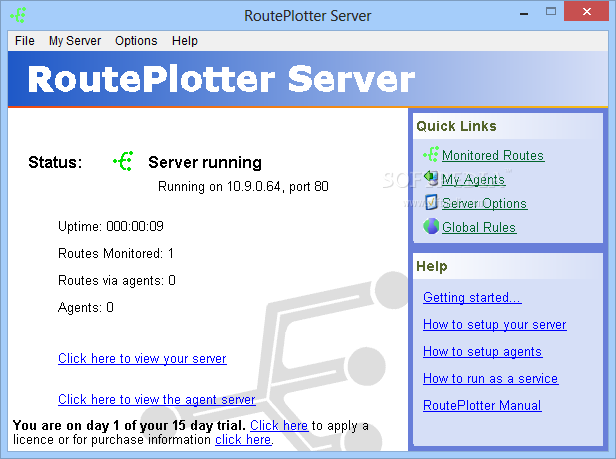Open the My Server menu
The height and width of the screenshot is (459, 616).
coord(75,41)
